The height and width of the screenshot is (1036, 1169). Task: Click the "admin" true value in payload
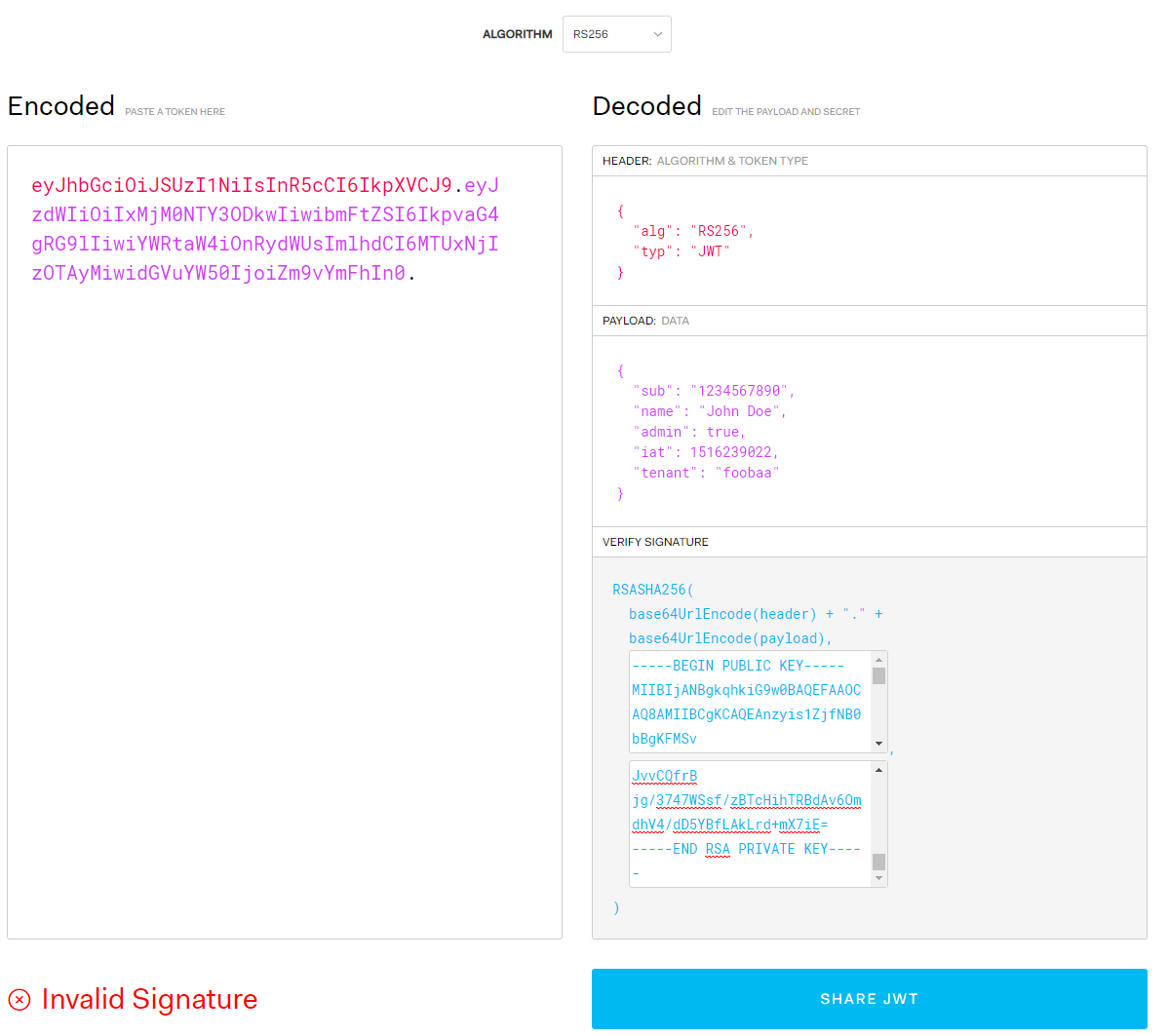pyautogui.click(x=723, y=432)
